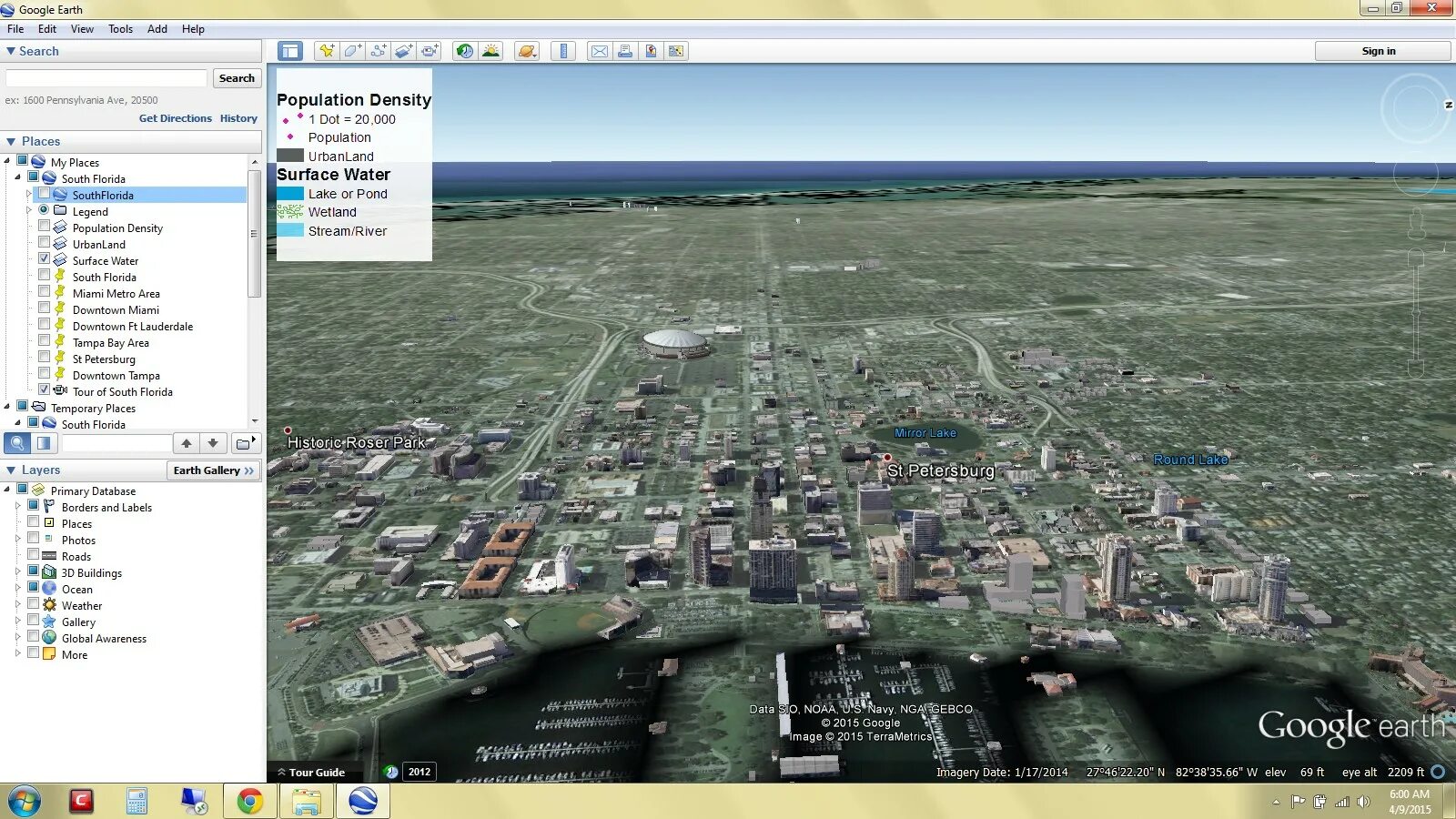The height and width of the screenshot is (819, 1456).
Task: Enable the UrbanLand checkbox
Action: click(x=44, y=242)
